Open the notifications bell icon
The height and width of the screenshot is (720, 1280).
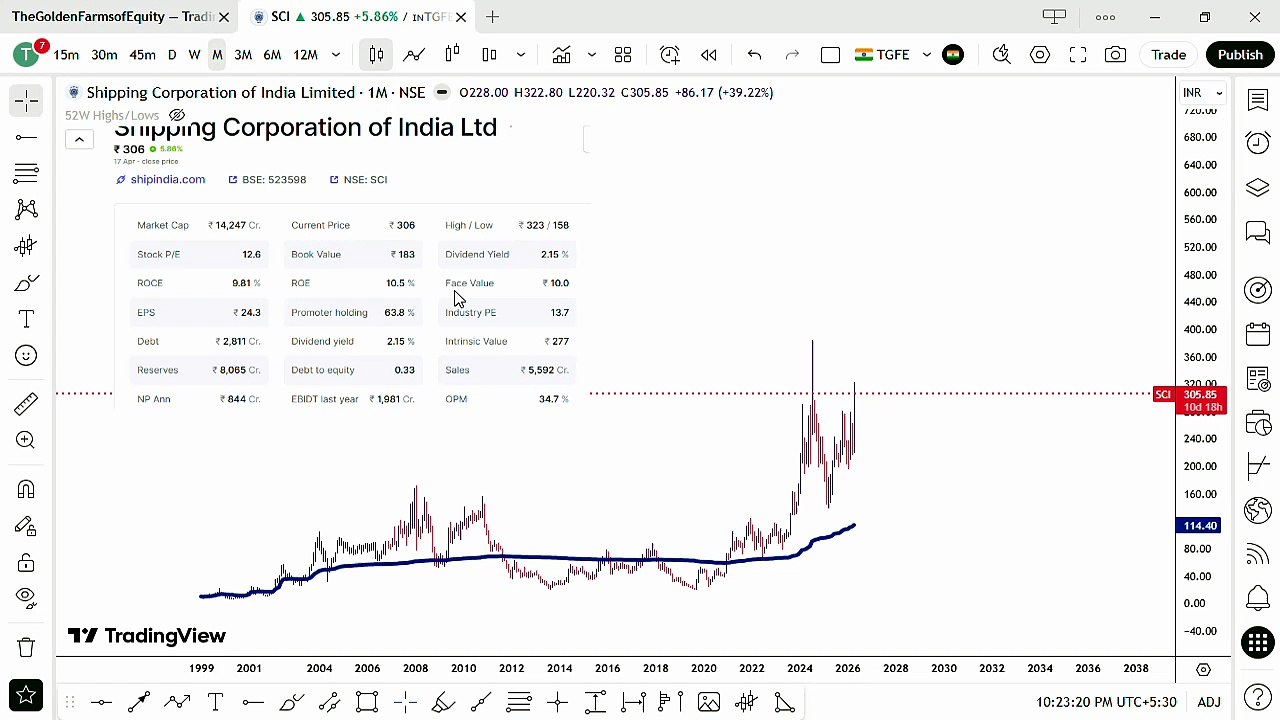1258,598
